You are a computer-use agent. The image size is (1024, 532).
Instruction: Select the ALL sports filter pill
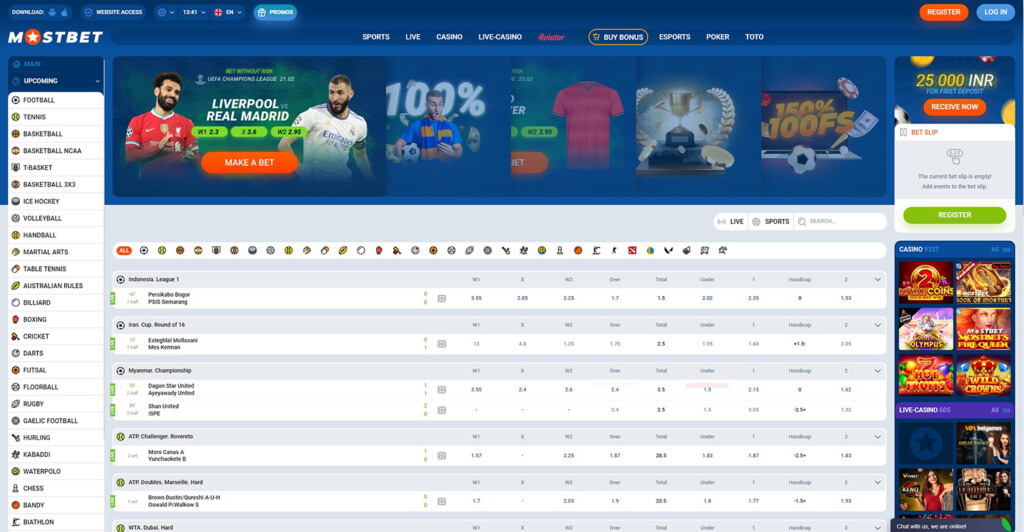(124, 250)
